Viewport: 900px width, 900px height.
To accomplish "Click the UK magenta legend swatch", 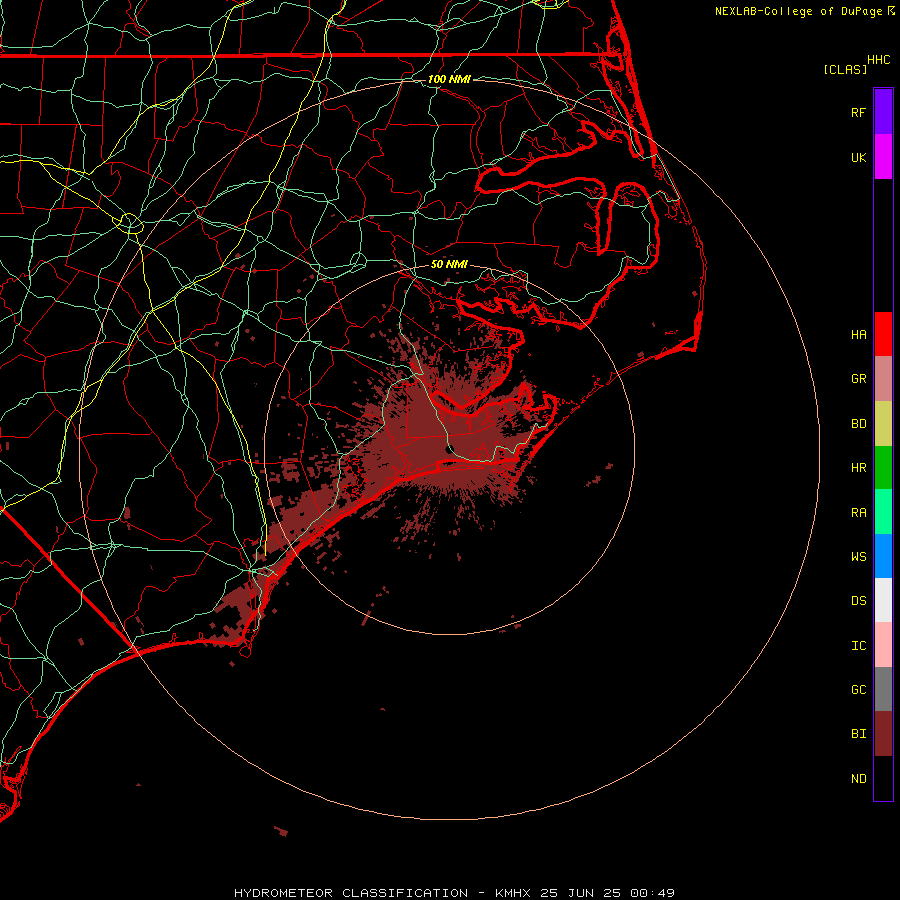I will pos(883,157).
